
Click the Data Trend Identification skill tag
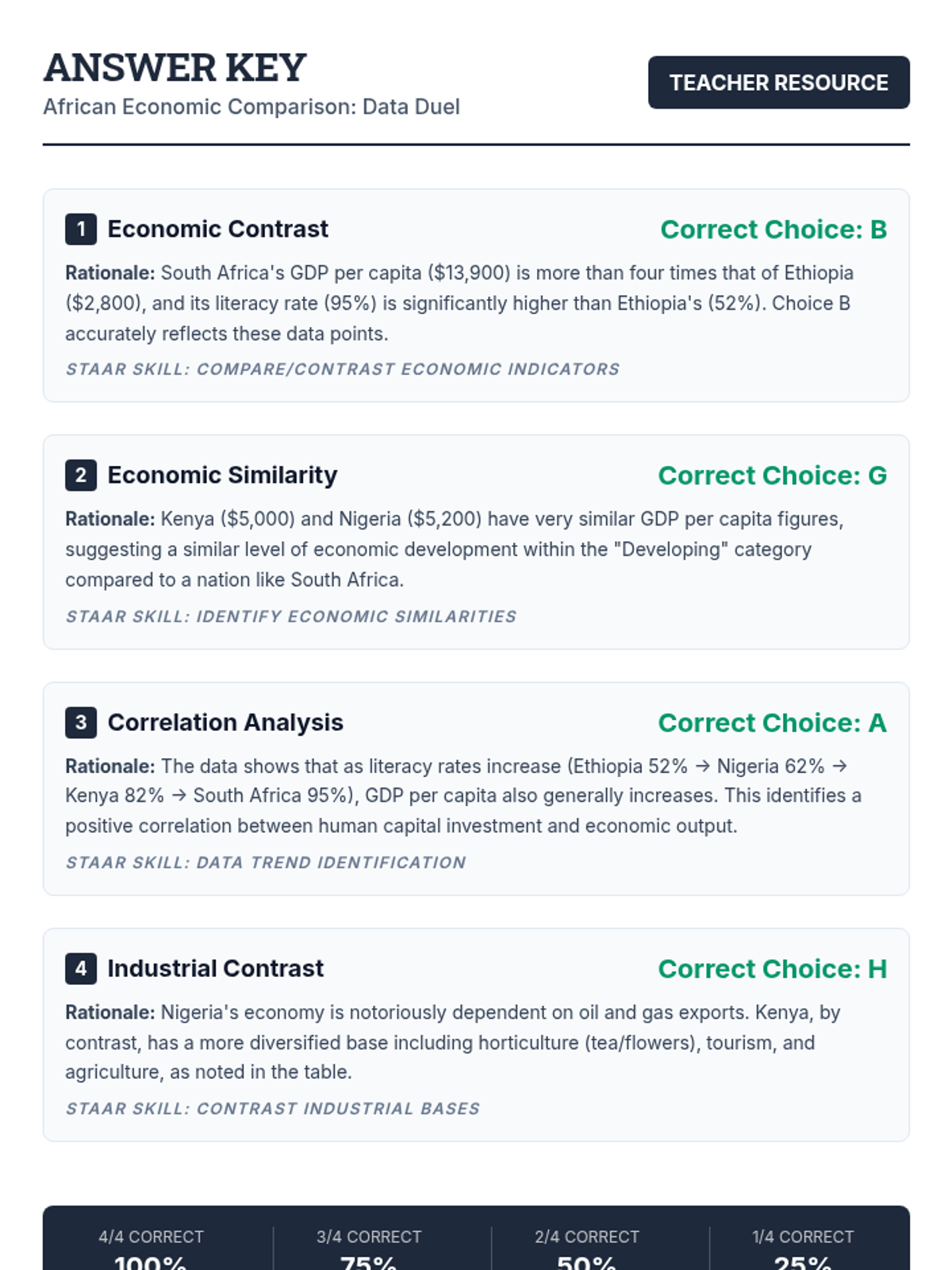click(x=265, y=863)
